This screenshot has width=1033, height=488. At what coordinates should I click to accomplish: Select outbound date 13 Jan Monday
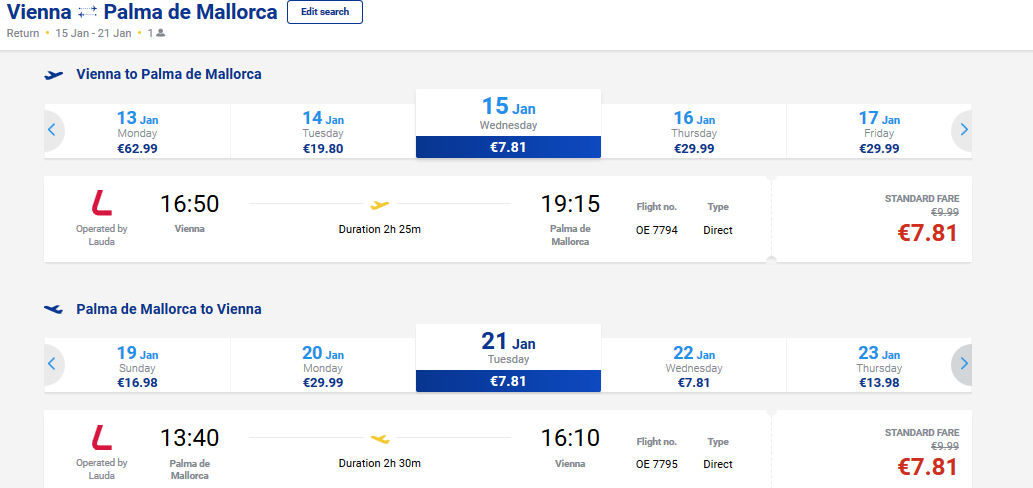click(x=138, y=131)
